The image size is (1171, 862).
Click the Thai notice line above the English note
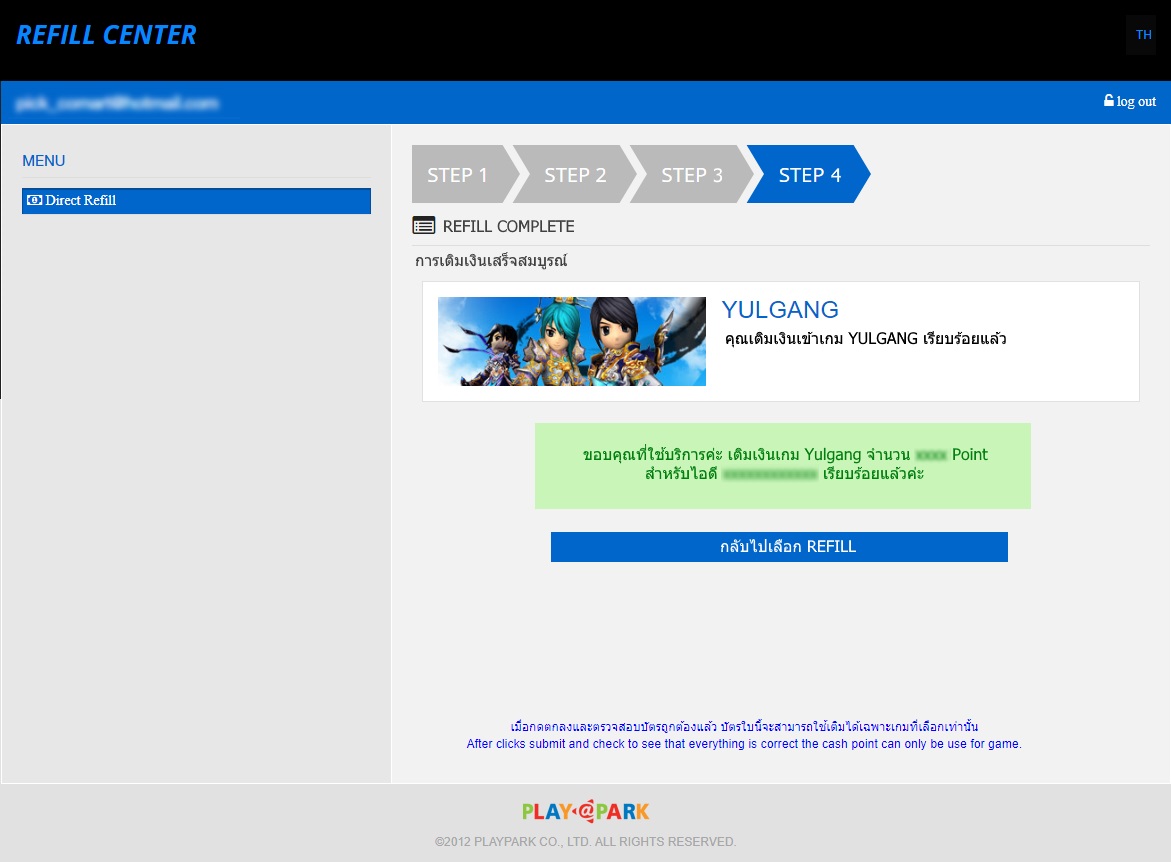[x=744, y=726]
